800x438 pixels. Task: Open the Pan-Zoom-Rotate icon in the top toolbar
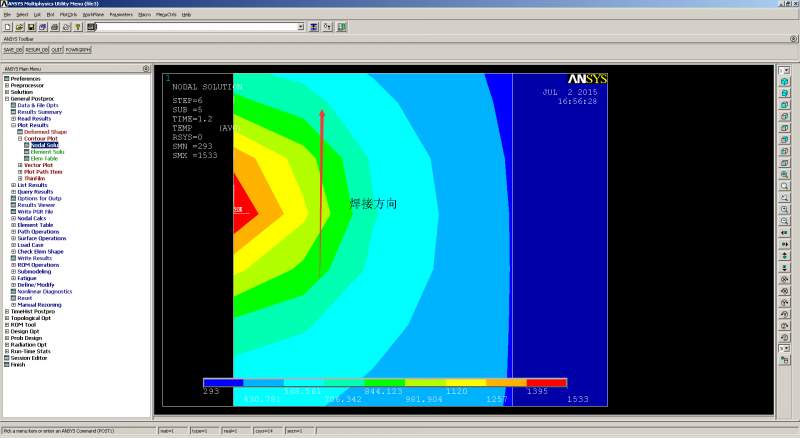(x=43, y=27)
